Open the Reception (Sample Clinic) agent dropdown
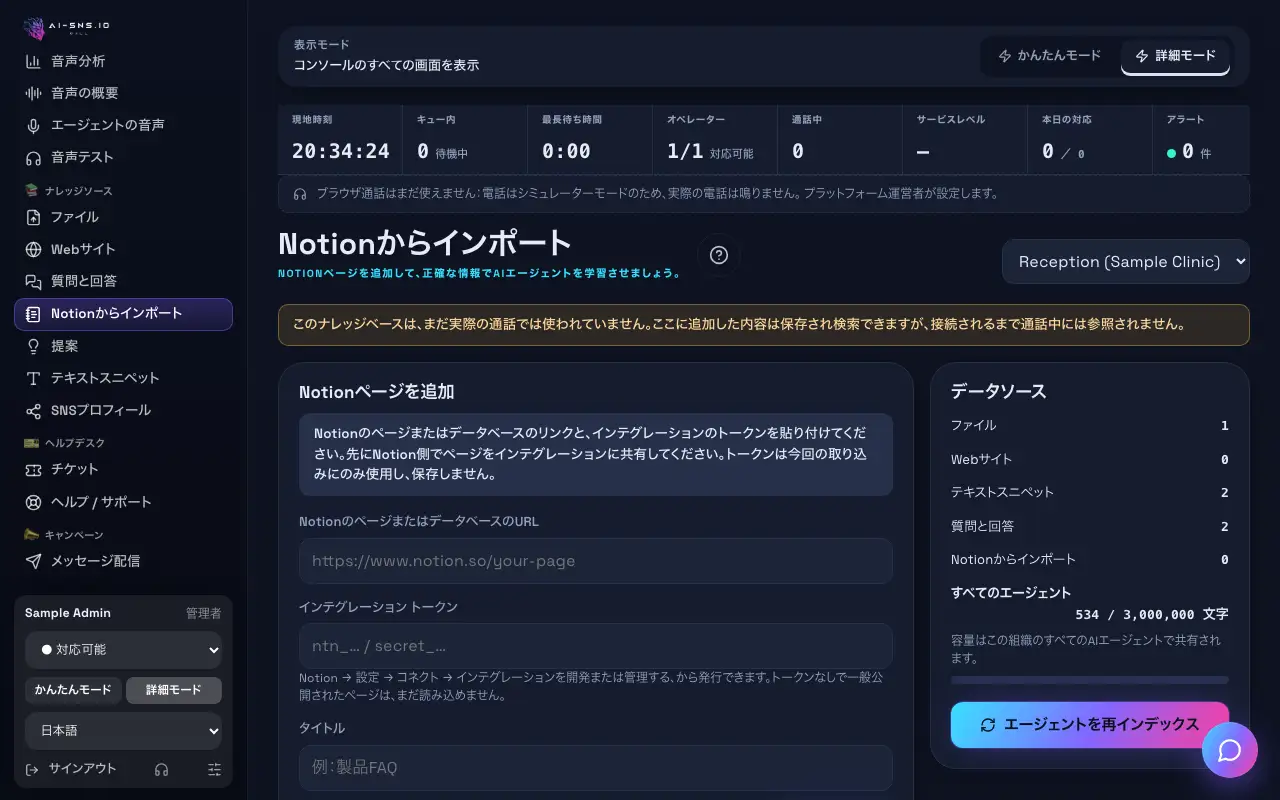Screen dimensions: 1280x800 click(x=1126, y=262)
